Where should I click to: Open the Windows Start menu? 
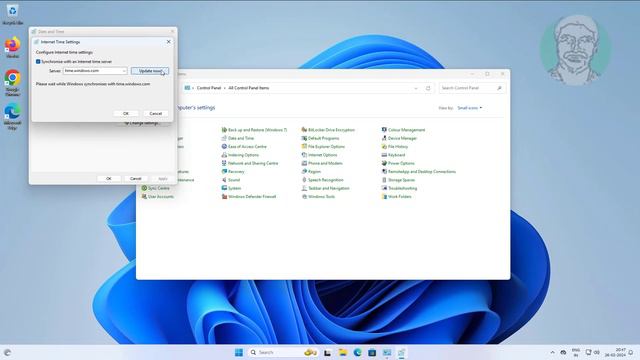click(239, 352)
